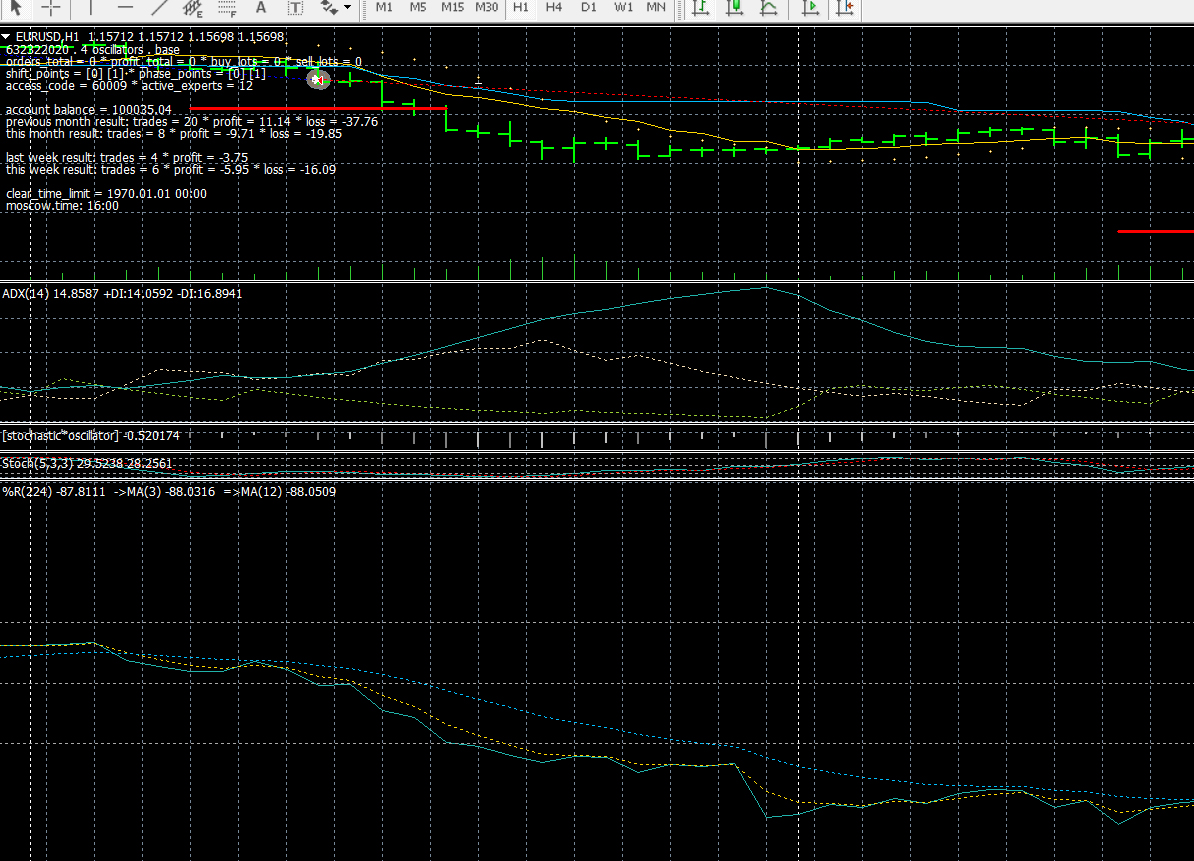Viewport: 1194px width, 861px height.
Task: Pick the horizontal line tool
Action: [x=125, y=7]
